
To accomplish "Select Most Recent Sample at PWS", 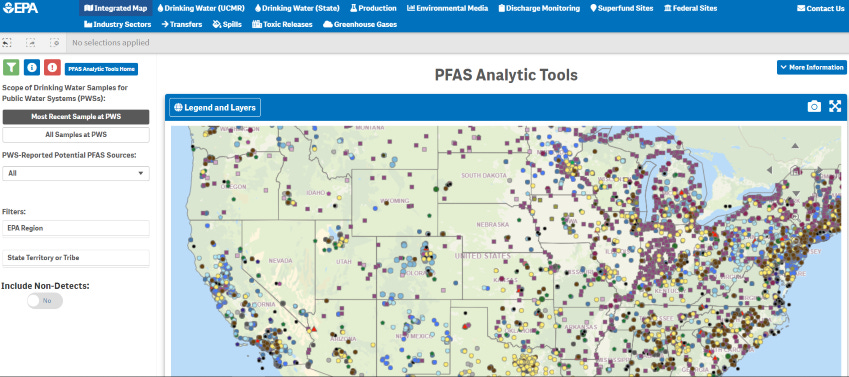I will pyautogui.click(x=76, y=116).
